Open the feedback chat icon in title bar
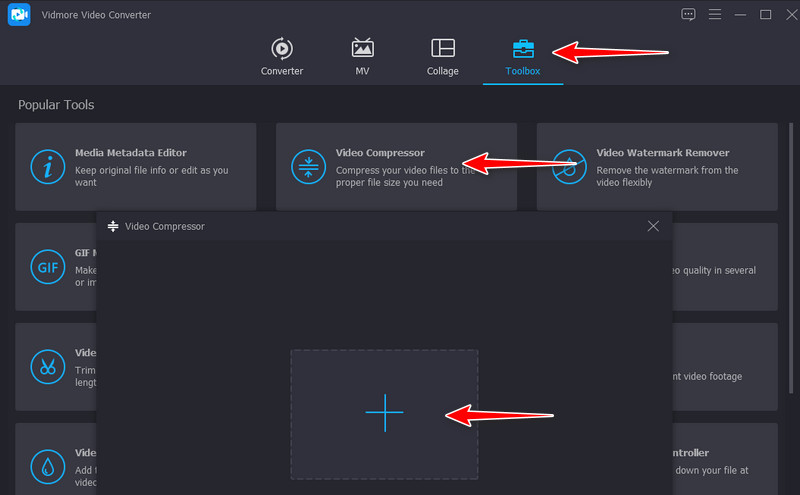The image size is (800, 495). pos(688,14)
